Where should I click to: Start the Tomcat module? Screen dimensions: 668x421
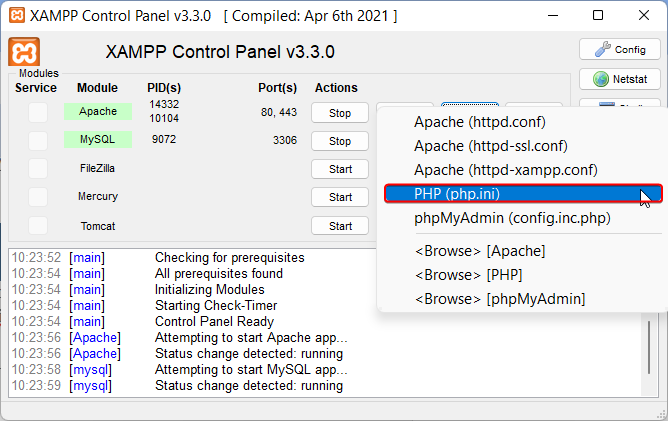click(x=340, y=226)
